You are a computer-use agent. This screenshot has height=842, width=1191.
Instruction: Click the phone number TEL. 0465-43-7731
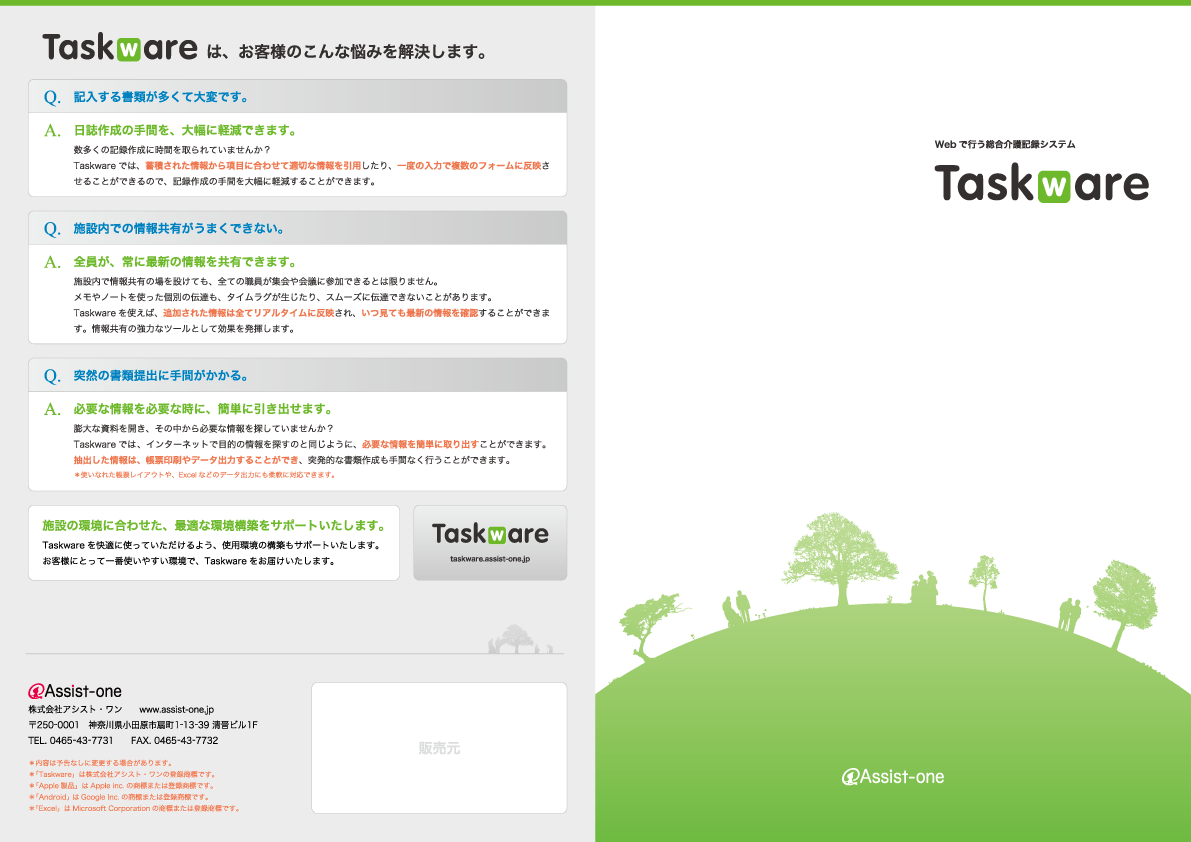(71, 740)
